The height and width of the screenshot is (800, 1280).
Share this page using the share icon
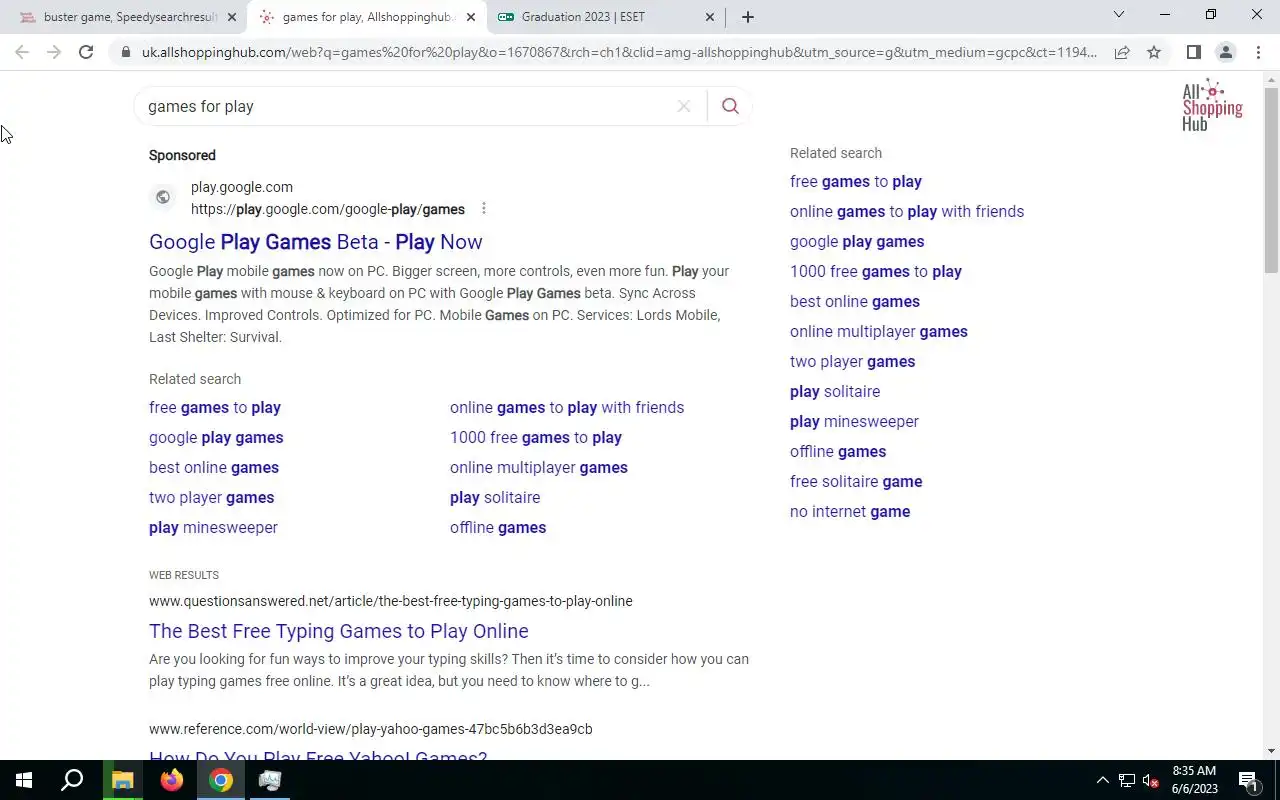pos(1122,52)
